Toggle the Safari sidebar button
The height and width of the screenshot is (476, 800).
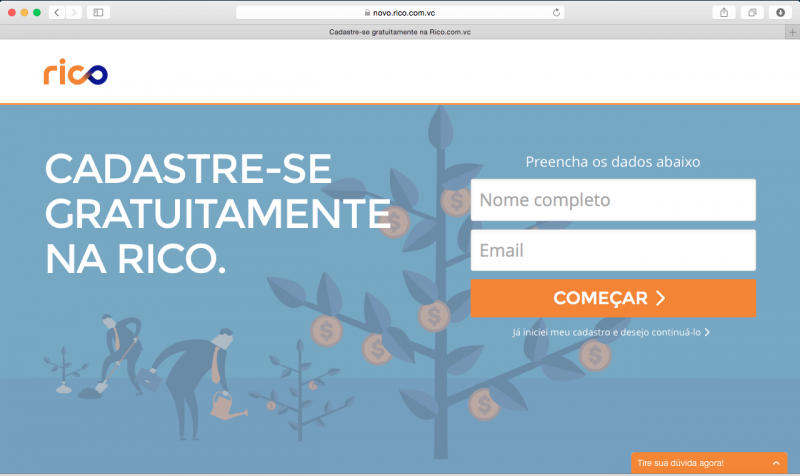[98, 12]
